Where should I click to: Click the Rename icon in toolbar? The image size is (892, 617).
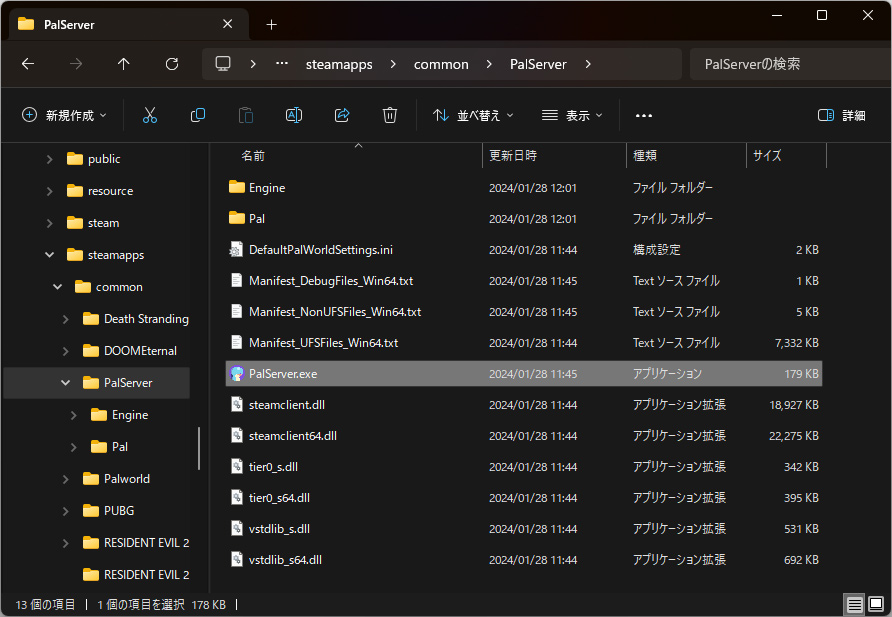click(294, 115)
